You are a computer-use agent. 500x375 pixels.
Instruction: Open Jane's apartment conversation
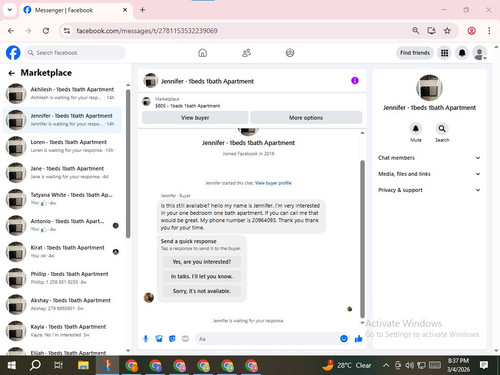click(x=62, y=172)
